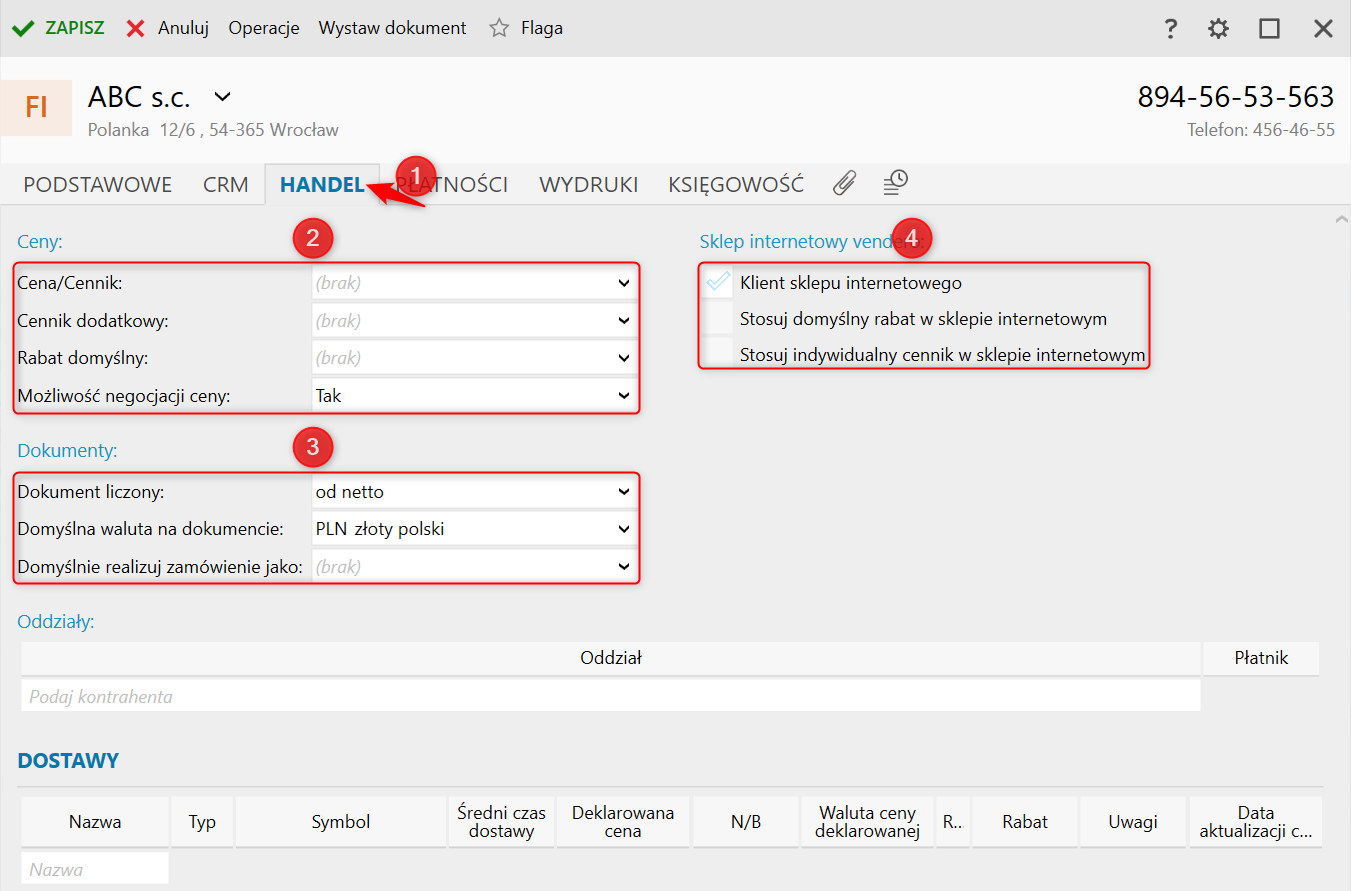The image size is (1351, 891).
Task: Open the Domyślna waluta na dokumencie dropdown
Action: pyautogui.click(x=624, y=529)
